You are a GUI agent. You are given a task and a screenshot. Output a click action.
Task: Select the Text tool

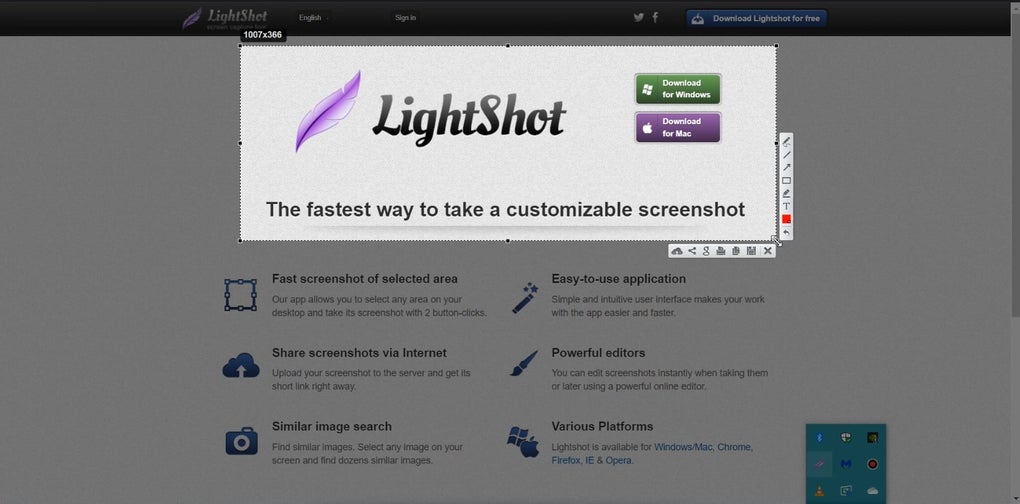[786, 206]
